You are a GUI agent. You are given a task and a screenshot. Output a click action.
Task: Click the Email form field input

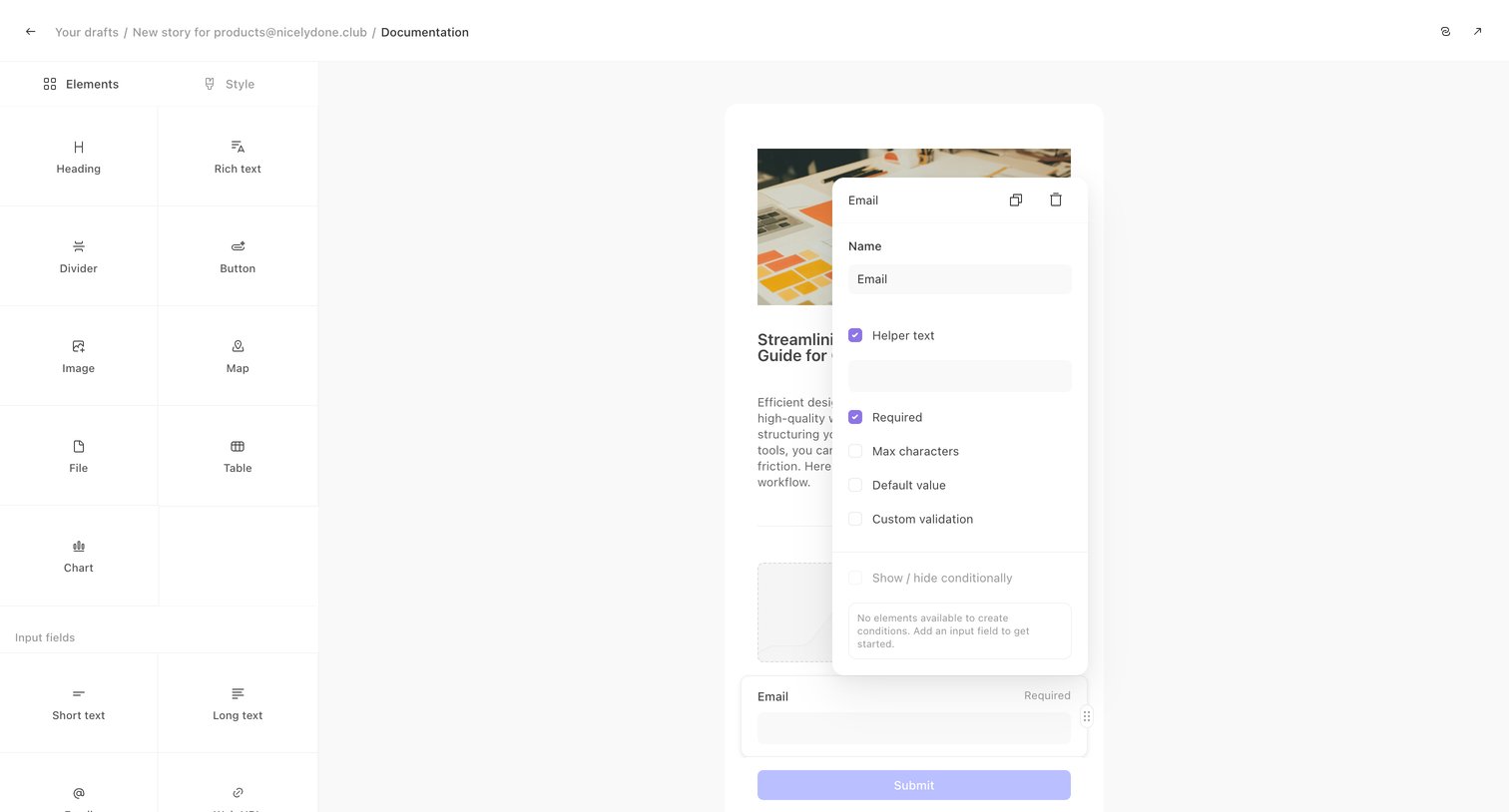tap(914, 728)
